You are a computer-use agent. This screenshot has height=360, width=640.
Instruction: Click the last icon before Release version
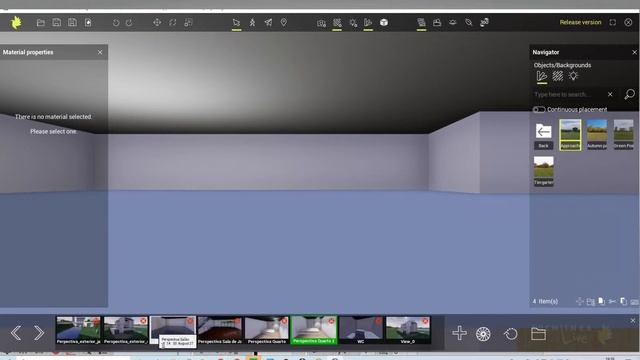[x=484, y=22]
